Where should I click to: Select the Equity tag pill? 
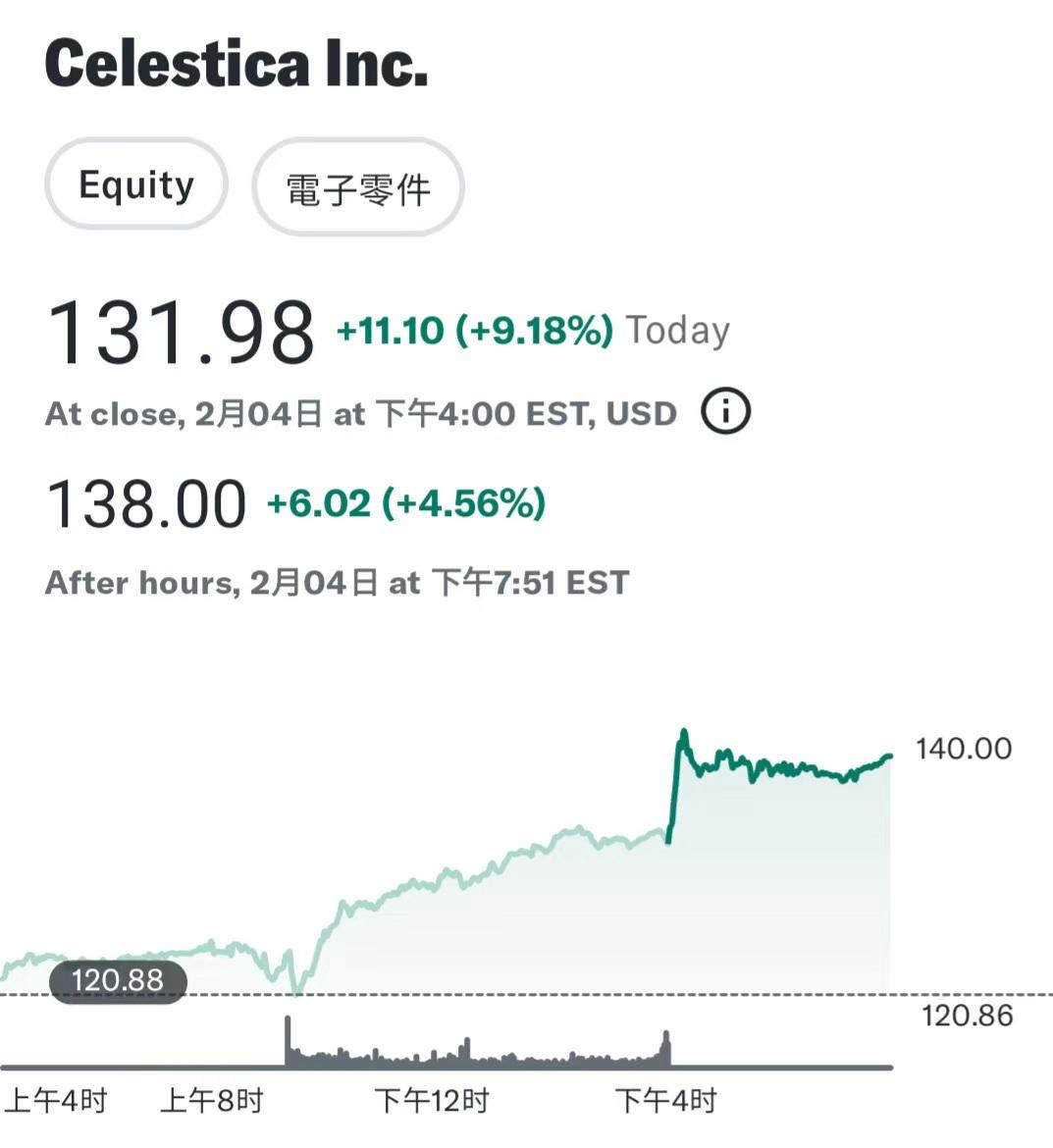click(x=136, y=183)
